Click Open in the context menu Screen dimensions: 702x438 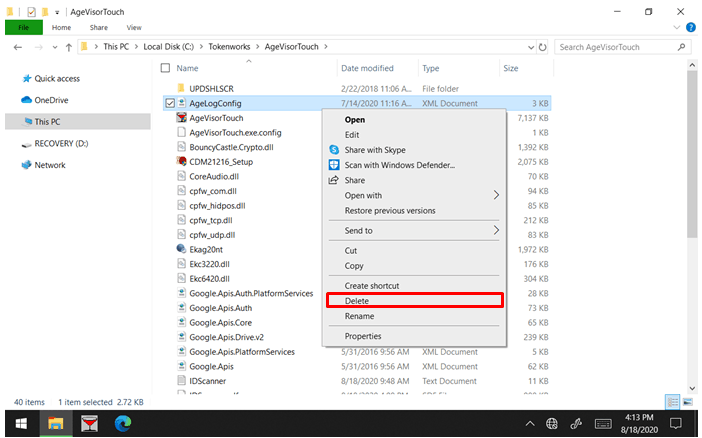(x=414, y=120)
